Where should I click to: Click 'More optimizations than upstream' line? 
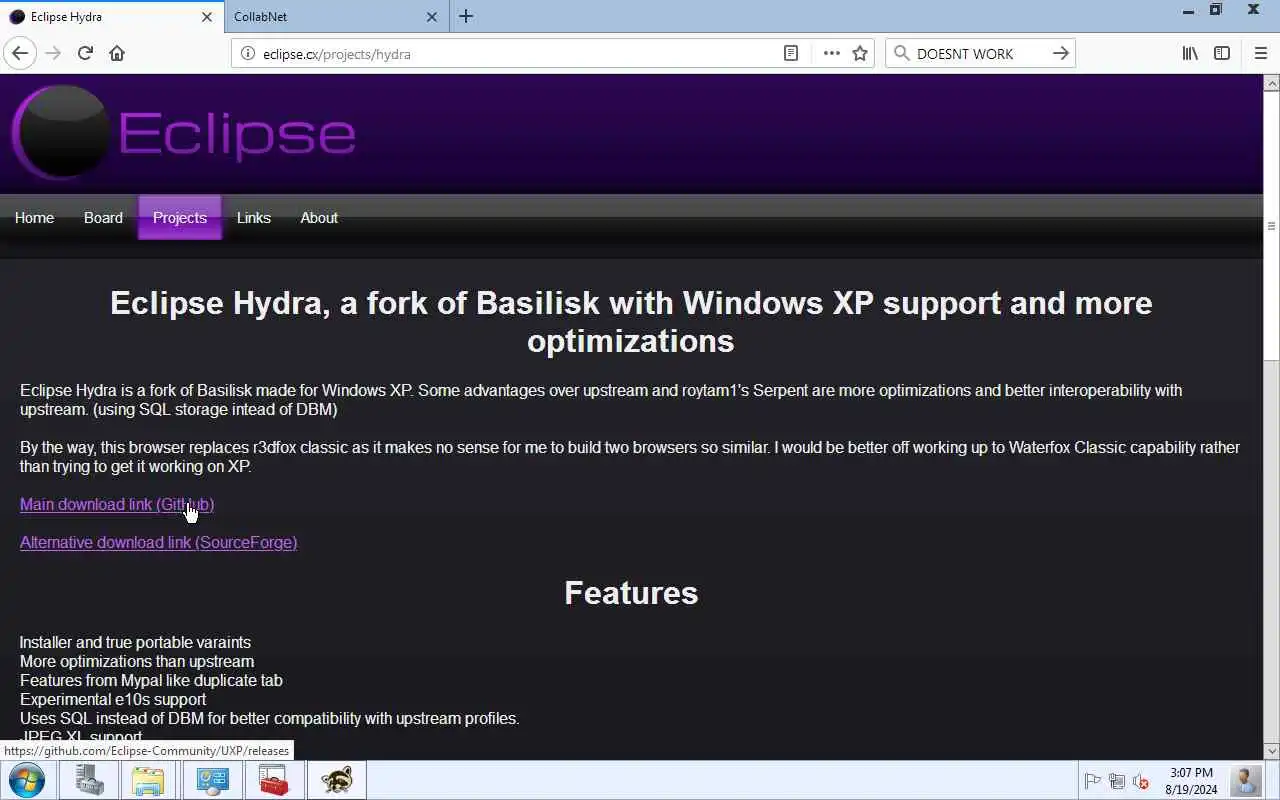pyautogui.click(x=137, y=661)
